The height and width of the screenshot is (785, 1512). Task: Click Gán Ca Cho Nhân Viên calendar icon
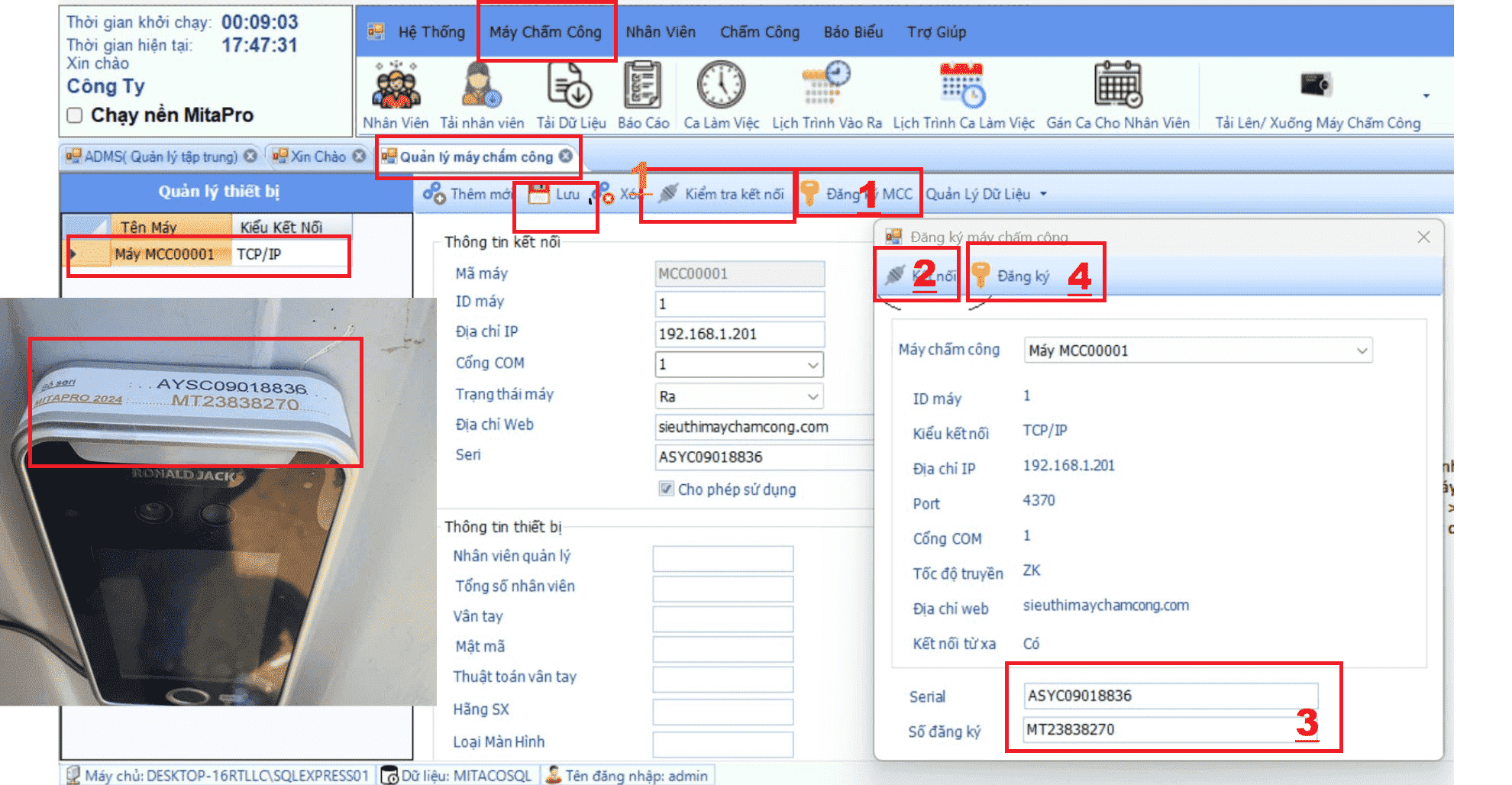coord(1117,86)
